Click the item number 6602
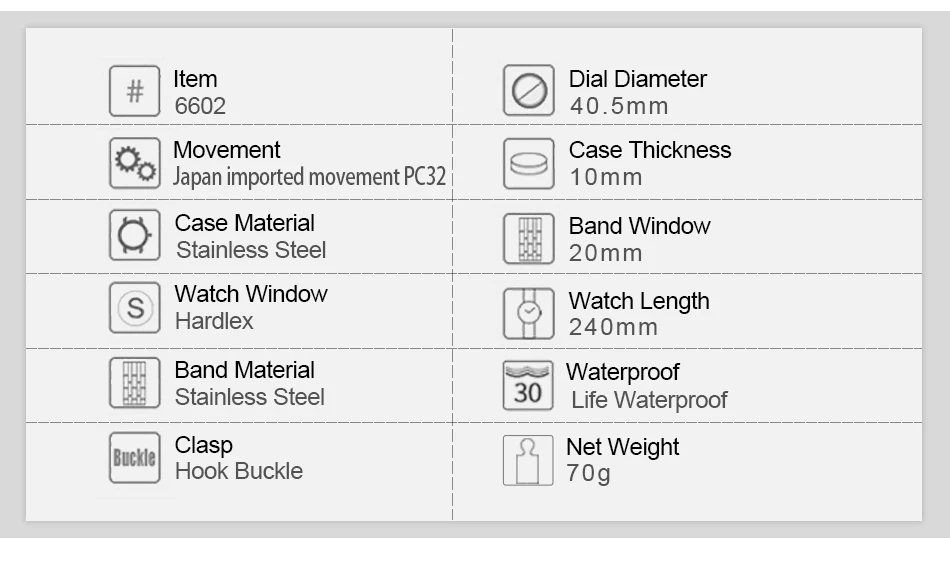The image size is (950, 565). [x=200, y=106]
